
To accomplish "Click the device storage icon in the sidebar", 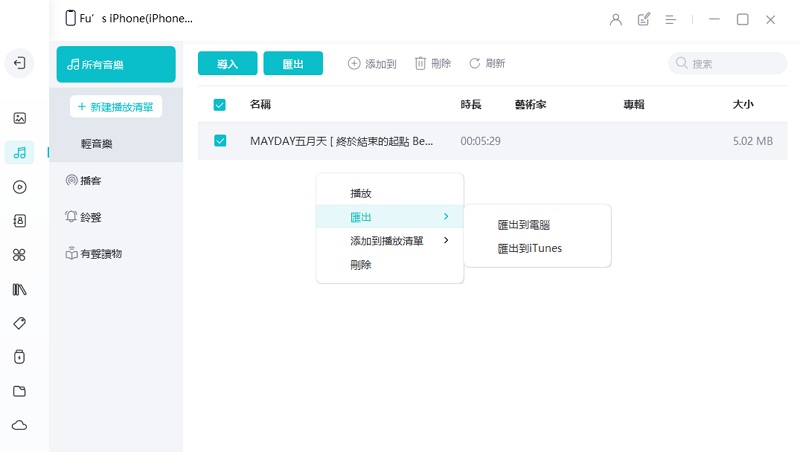I will point(19,357).
